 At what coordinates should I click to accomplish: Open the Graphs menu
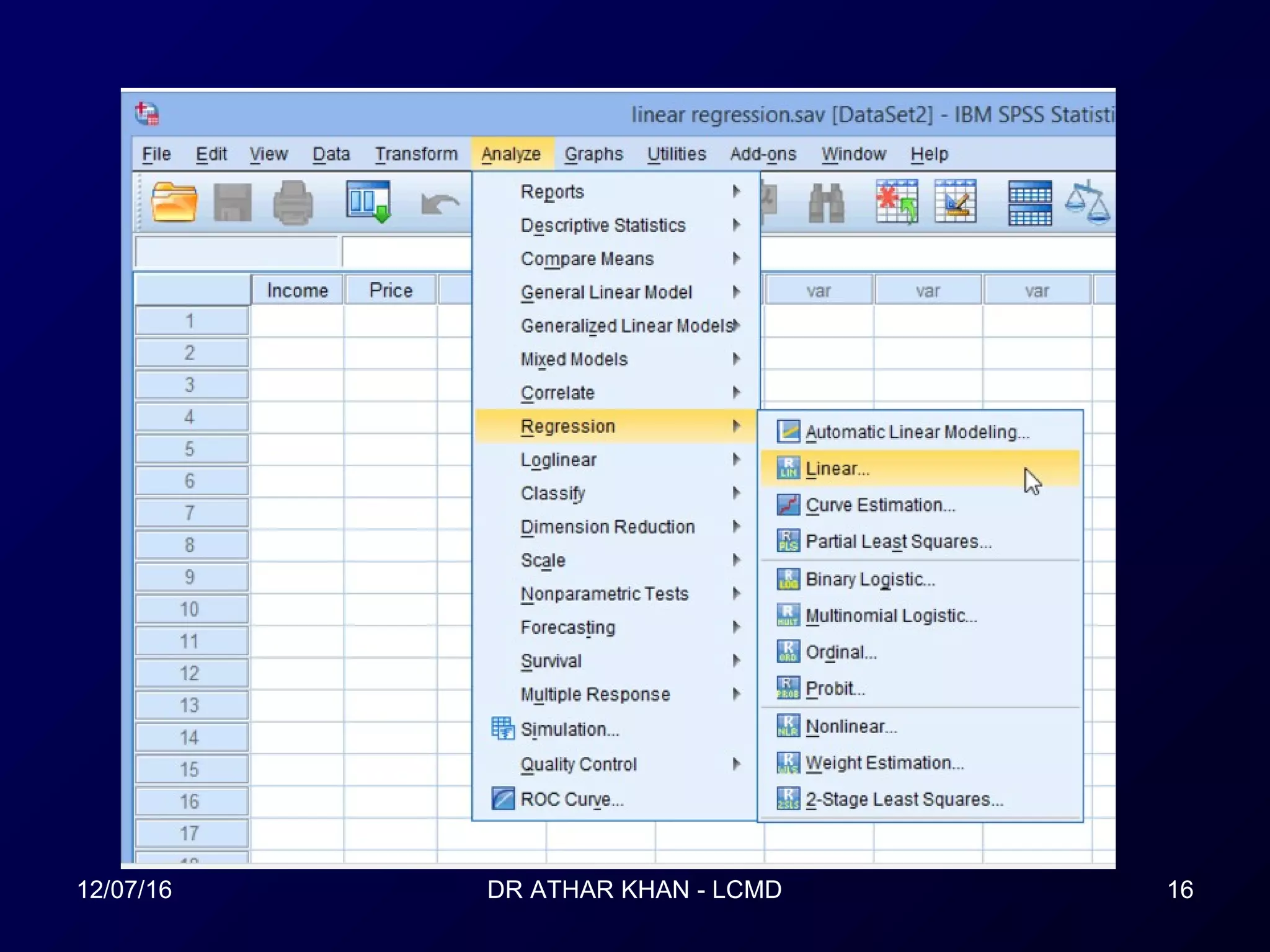pyautogui.click(x=593, y=154)
